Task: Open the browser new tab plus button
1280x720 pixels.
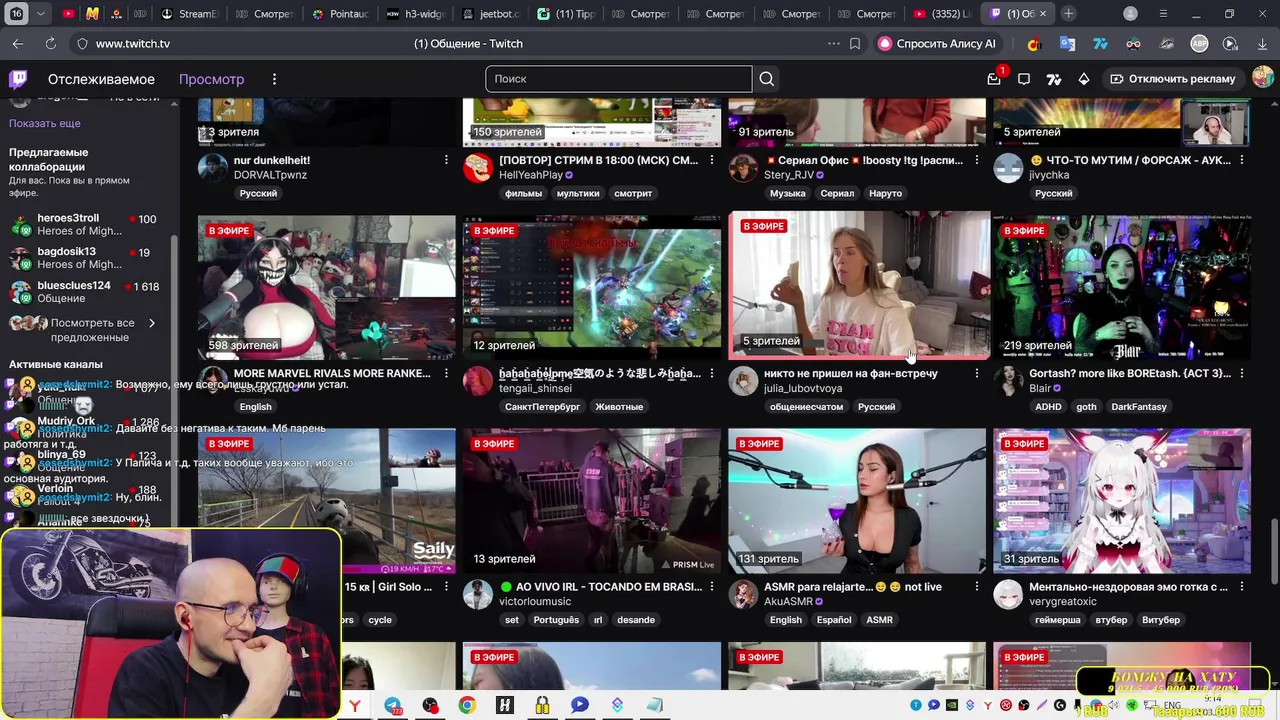Action: tap(1069, 14)
